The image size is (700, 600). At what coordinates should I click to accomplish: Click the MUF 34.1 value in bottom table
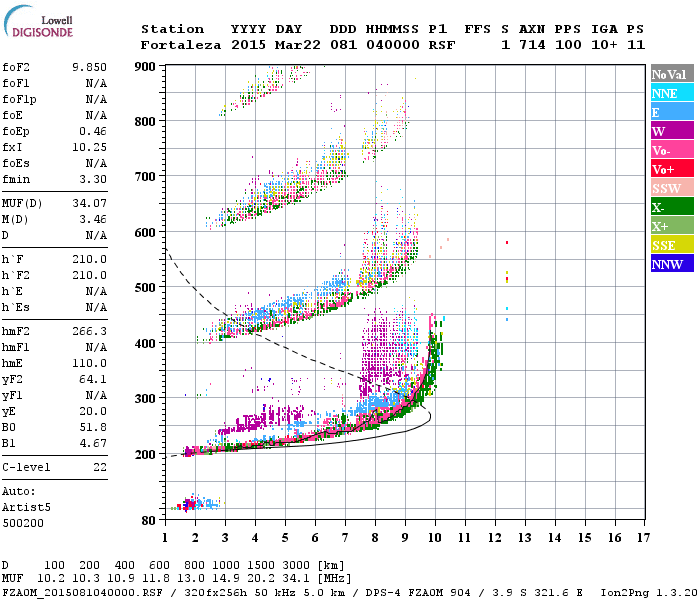(295, 579)
